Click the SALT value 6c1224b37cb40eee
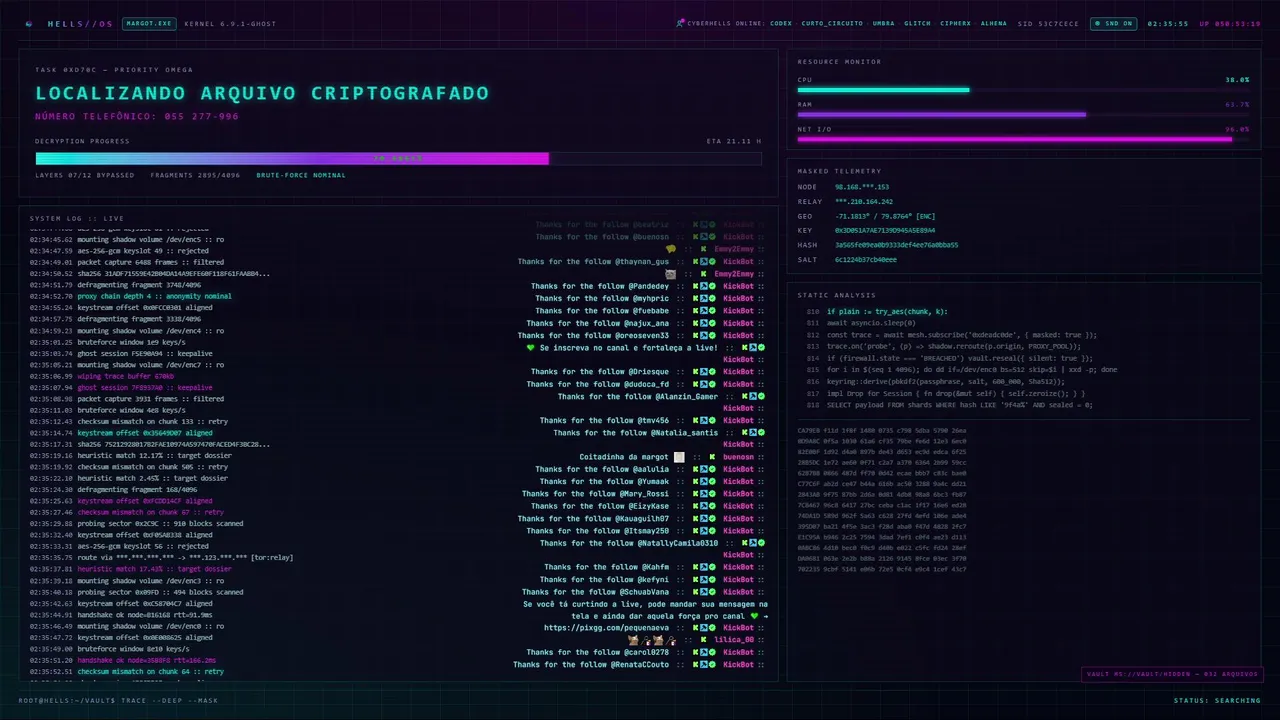Viewport: 1280px width, 720px height. [866, 259]
